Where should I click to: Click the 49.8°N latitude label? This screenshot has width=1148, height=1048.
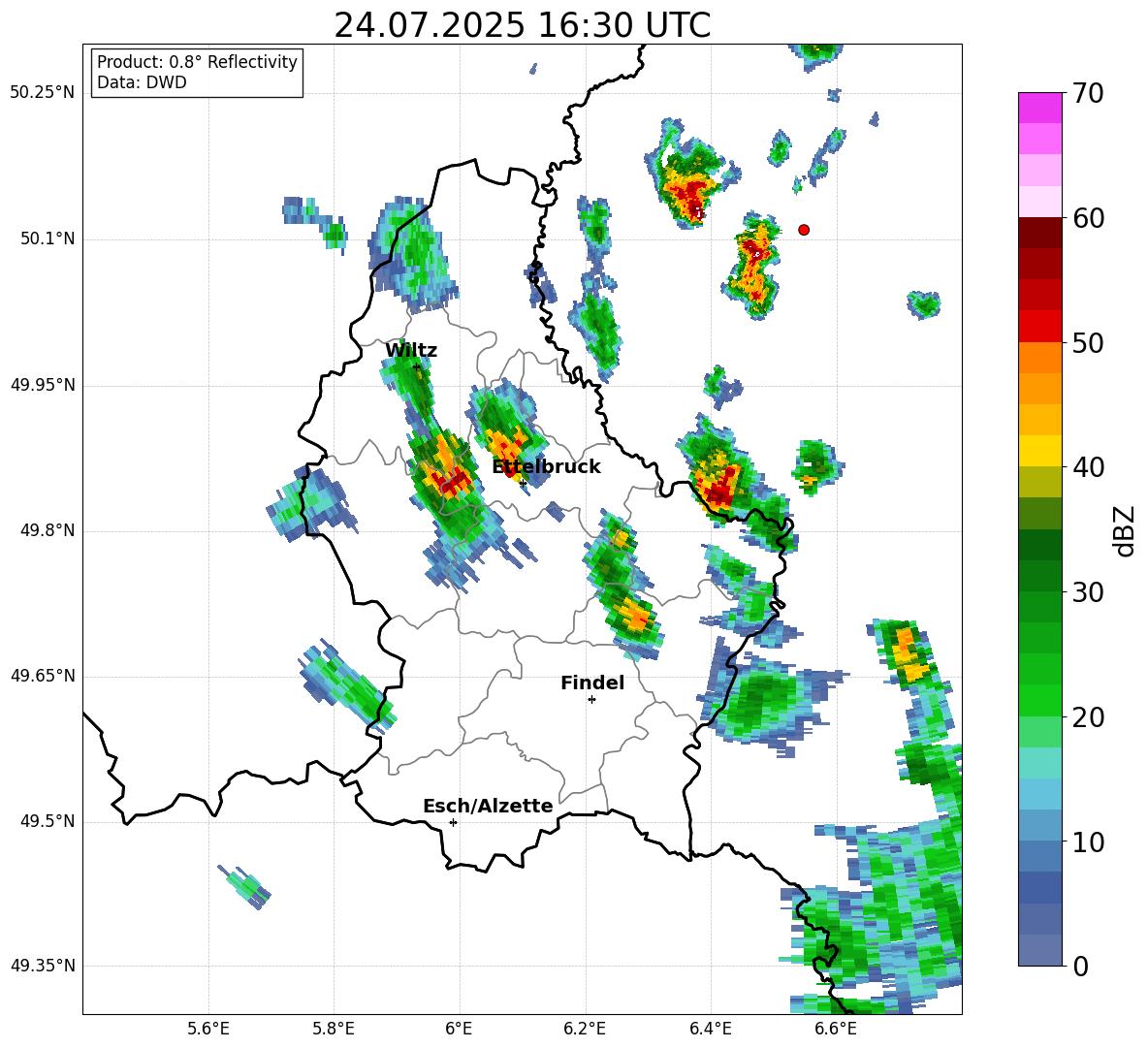[x=48, y=530]
